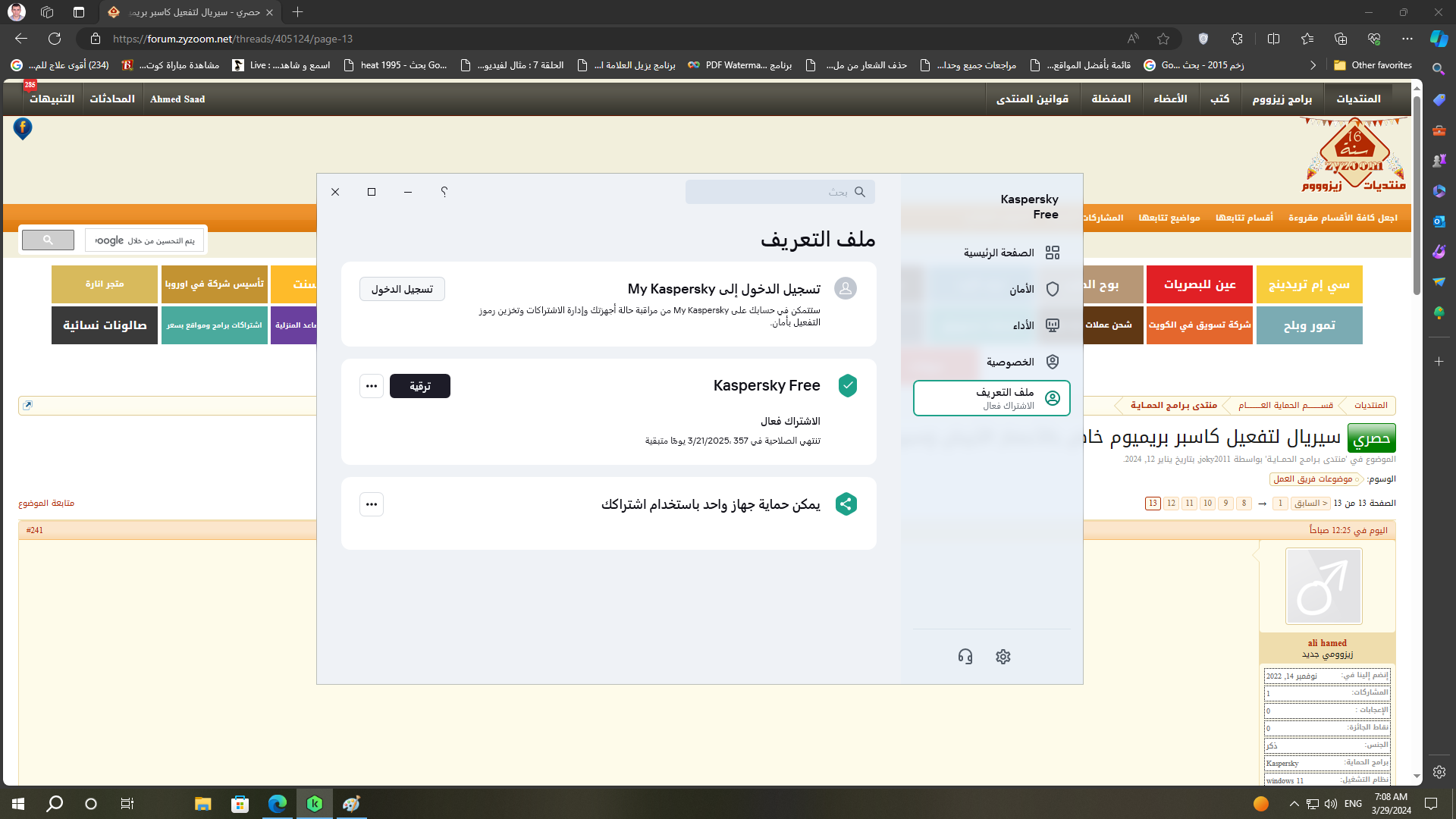Viewport: 1456px width, 819px height.
Task: Open المنتديات forum nav tab
Action: tap(1358, 99)
